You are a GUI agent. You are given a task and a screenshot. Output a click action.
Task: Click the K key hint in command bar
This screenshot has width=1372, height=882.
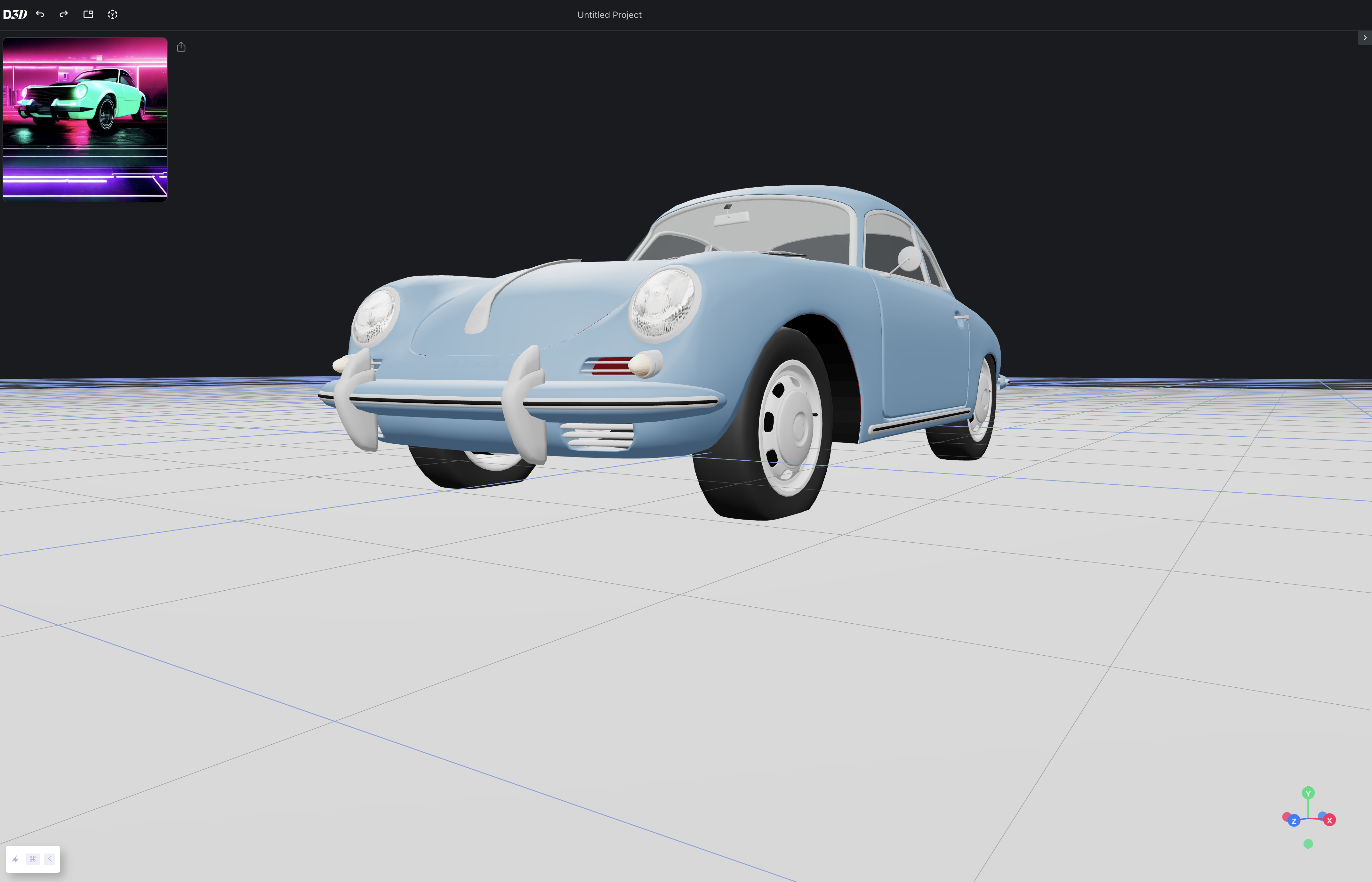49,859
